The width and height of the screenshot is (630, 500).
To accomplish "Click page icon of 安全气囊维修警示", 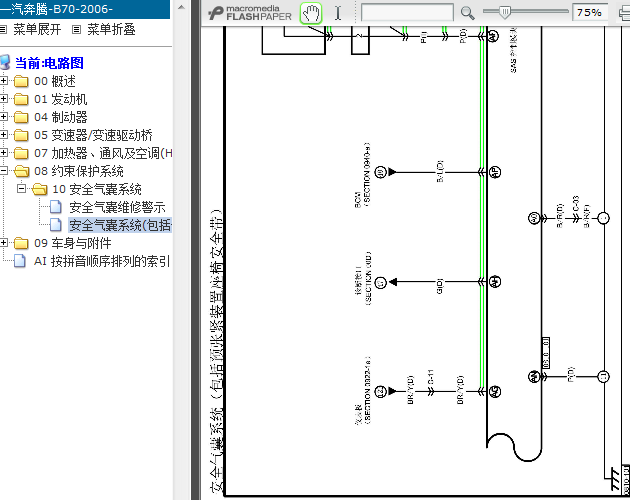I will point(56,207).
